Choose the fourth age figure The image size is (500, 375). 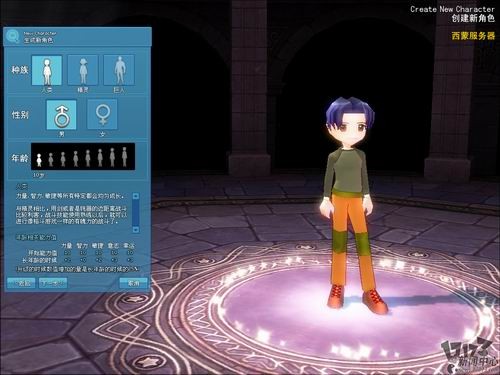click(76, 159)
